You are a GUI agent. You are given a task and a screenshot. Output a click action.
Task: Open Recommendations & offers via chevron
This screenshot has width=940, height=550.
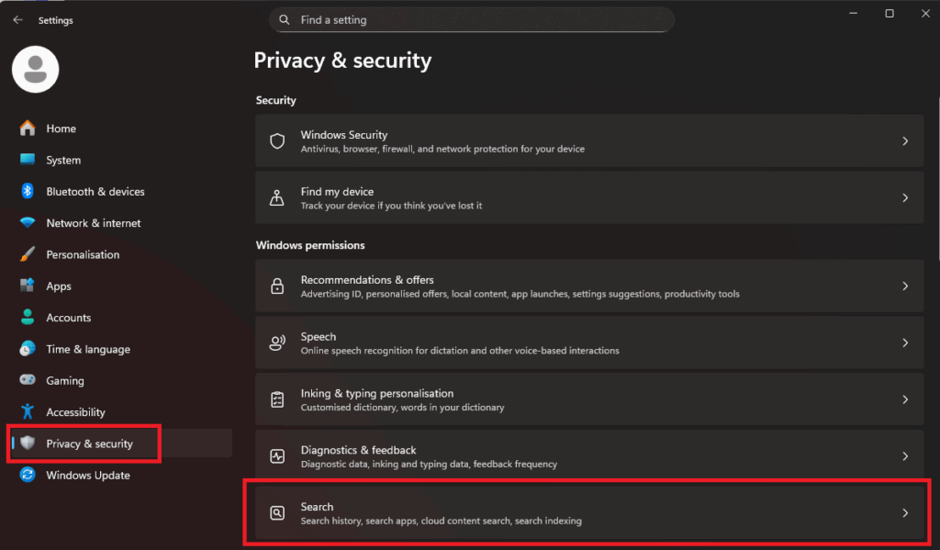905,286
